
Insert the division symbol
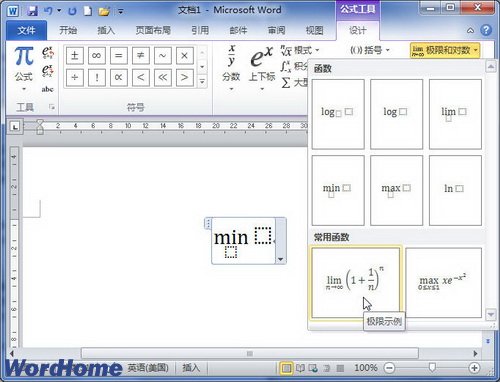[75, 78]
